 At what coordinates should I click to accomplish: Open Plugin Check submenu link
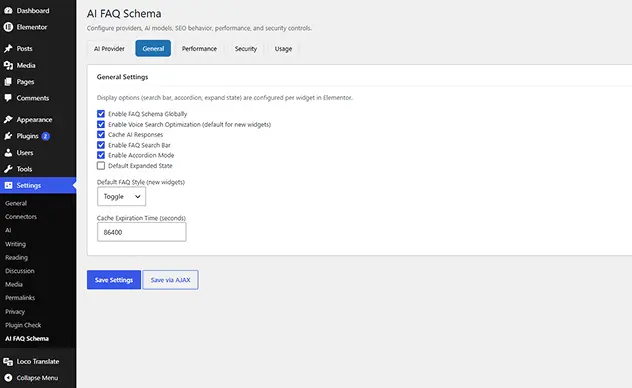tap(23, 325)
